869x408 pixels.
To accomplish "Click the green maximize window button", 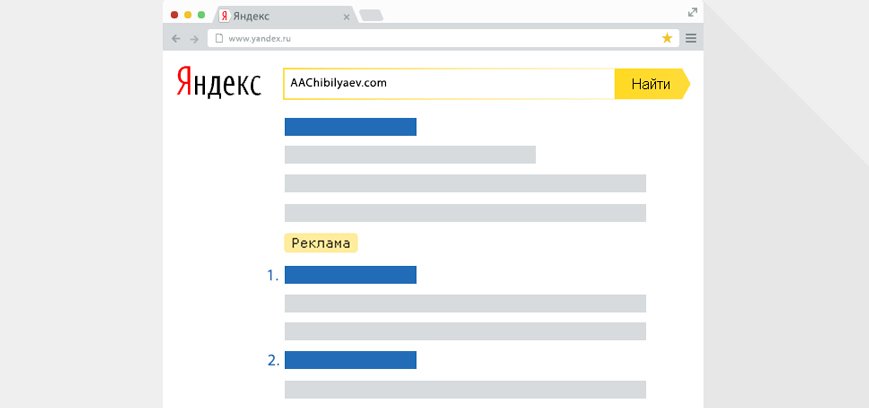I will 202,15.
